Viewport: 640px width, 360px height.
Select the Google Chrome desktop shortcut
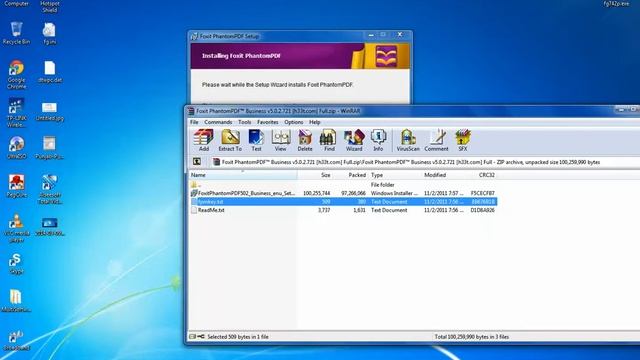point(16,74)
